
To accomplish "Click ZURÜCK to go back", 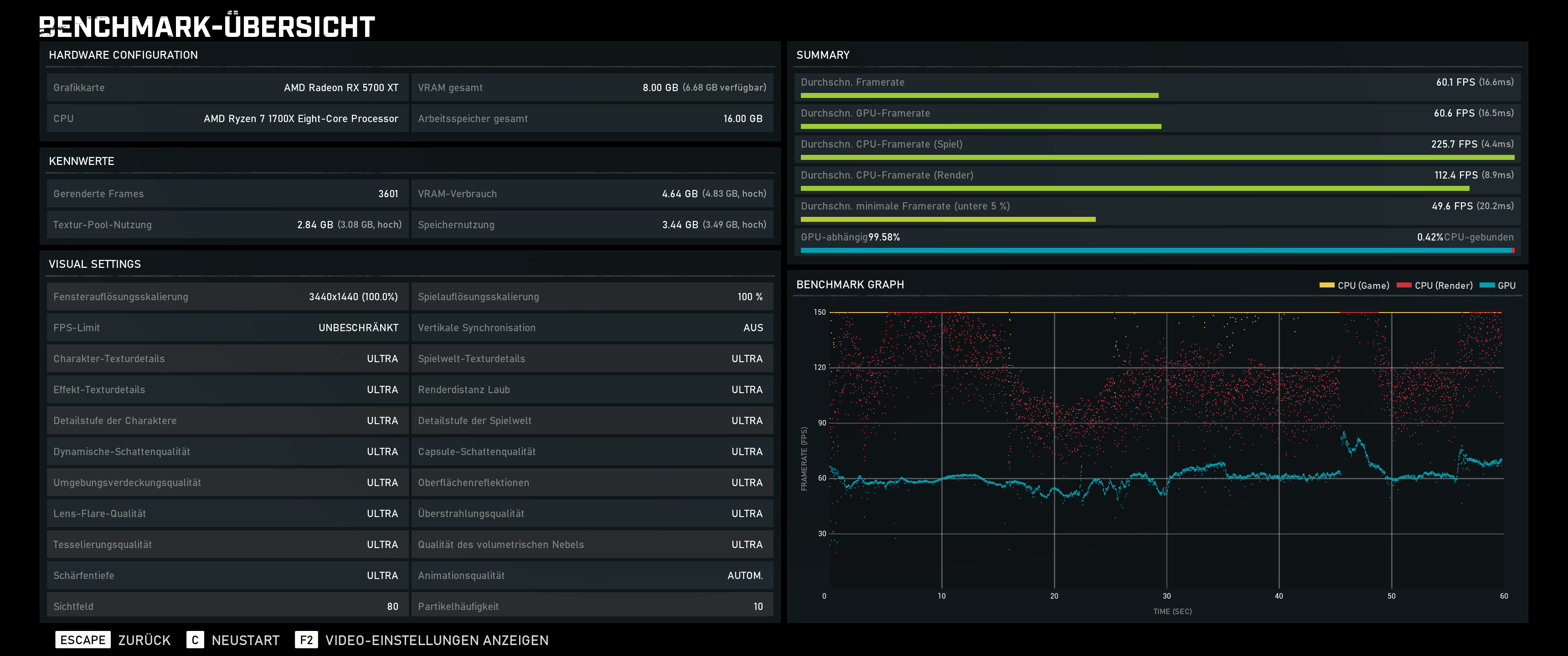I will (x=144, y=640).
